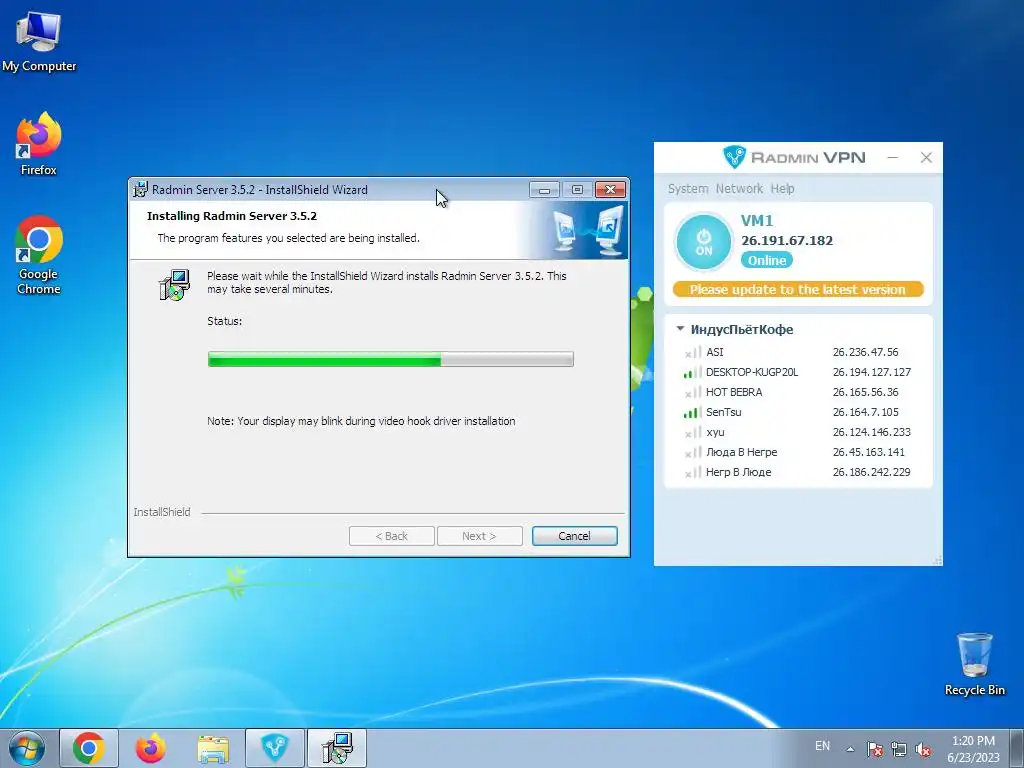Viewport: 1024px width, 768px height.
Task: Click the muted volume tray icon
Action: [x=923, y=749]
